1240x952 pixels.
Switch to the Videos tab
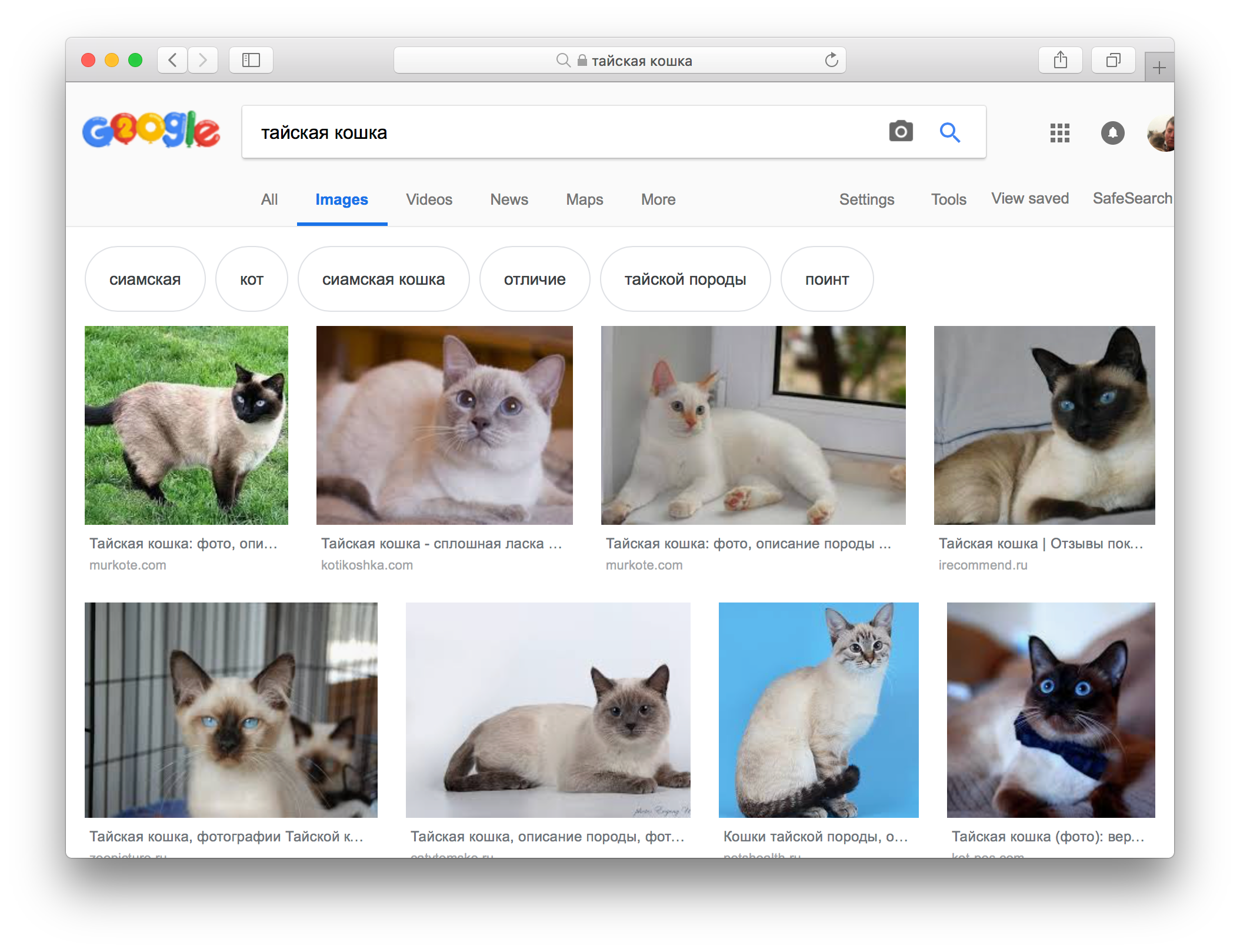click(x=429, y=199)
